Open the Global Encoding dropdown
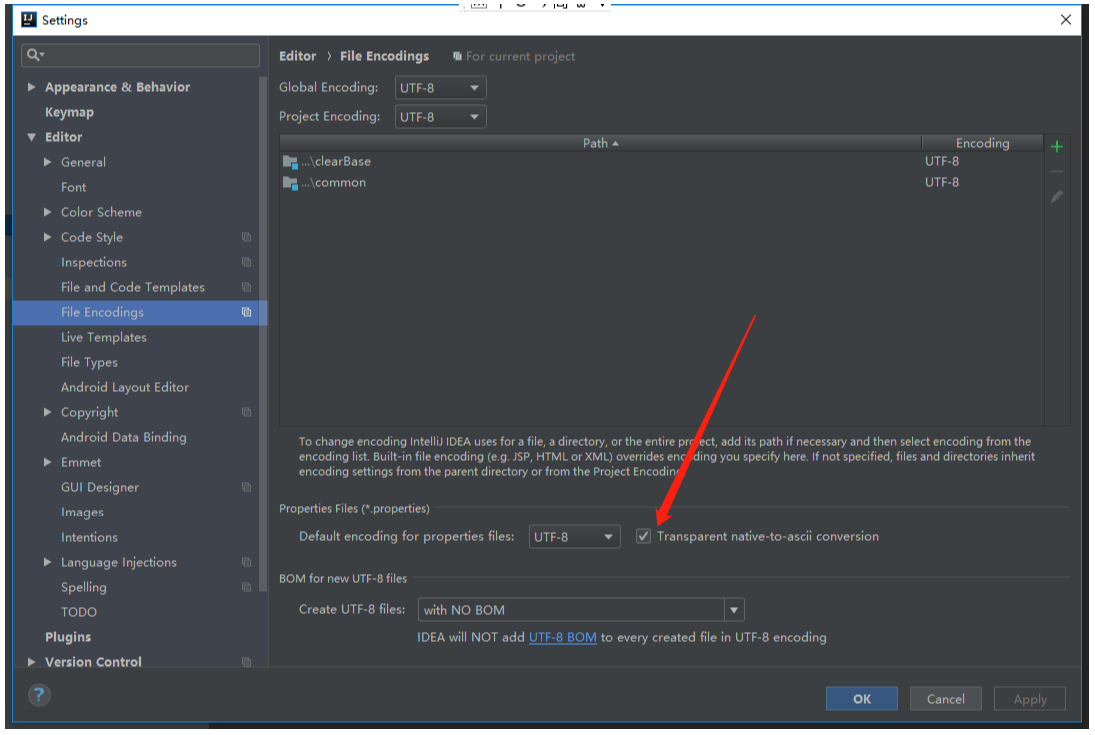Viewport: 1095px width, 735px height. point(441,87)
